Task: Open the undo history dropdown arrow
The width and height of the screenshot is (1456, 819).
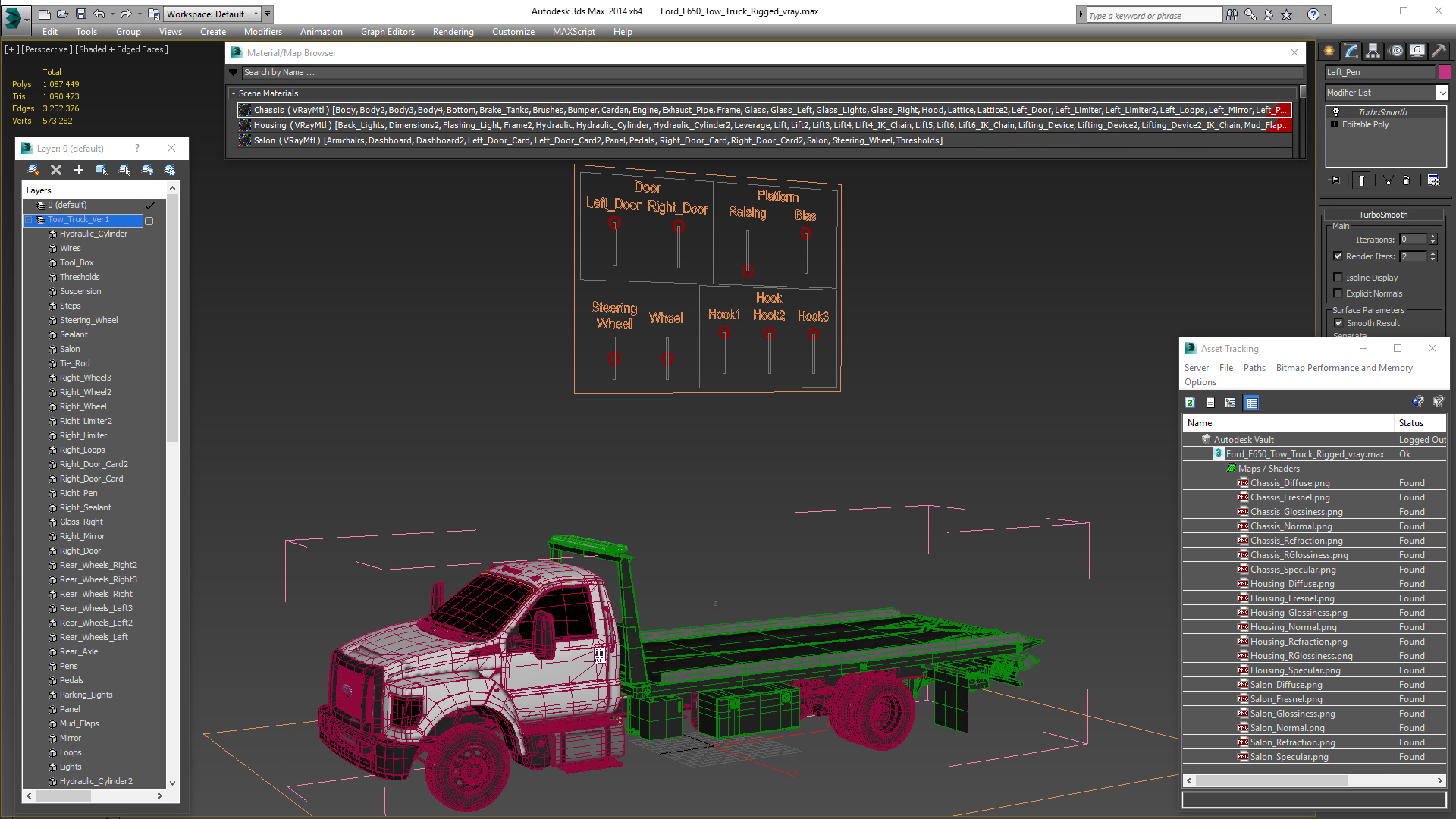Action: point(112,14)
